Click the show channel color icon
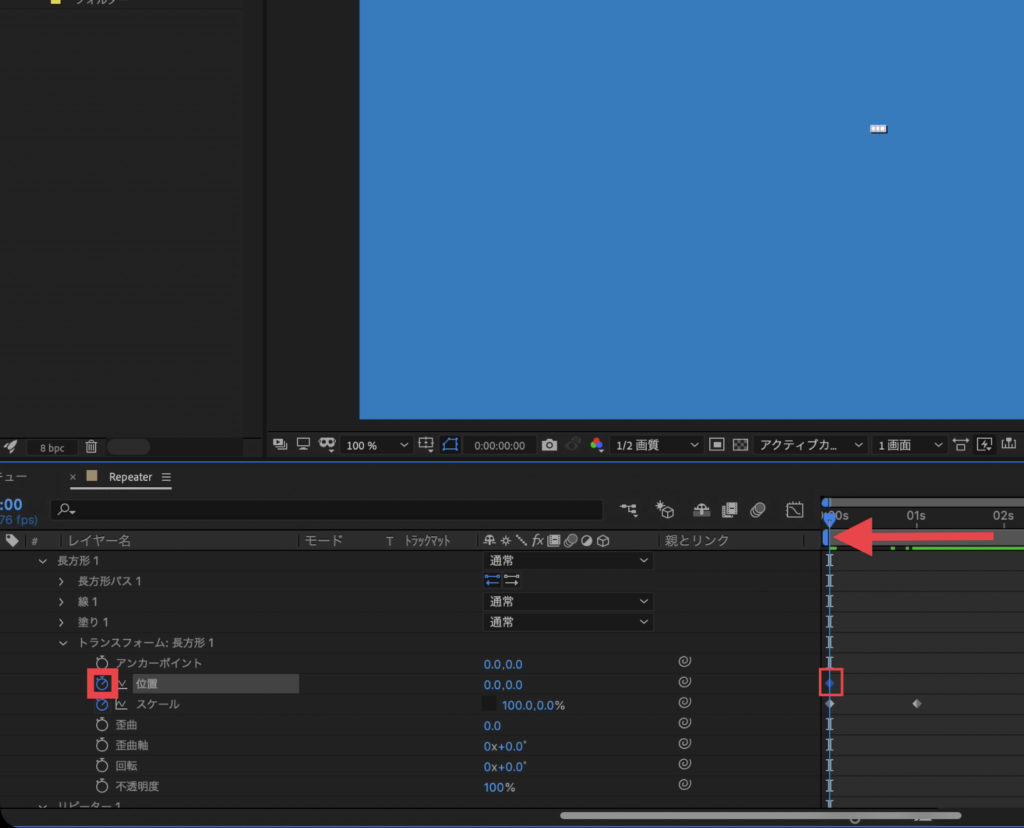 pos(597,445)
